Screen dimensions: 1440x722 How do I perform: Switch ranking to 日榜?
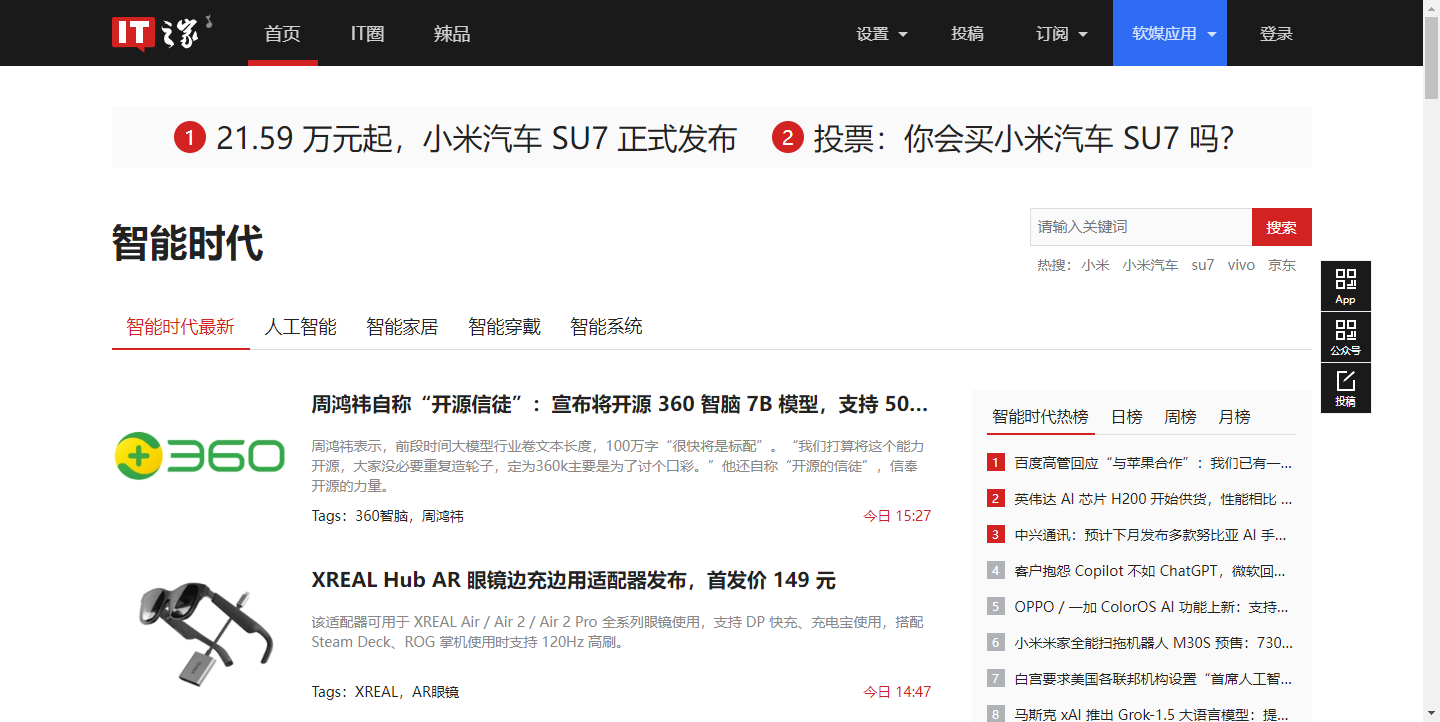(1126, 417)
